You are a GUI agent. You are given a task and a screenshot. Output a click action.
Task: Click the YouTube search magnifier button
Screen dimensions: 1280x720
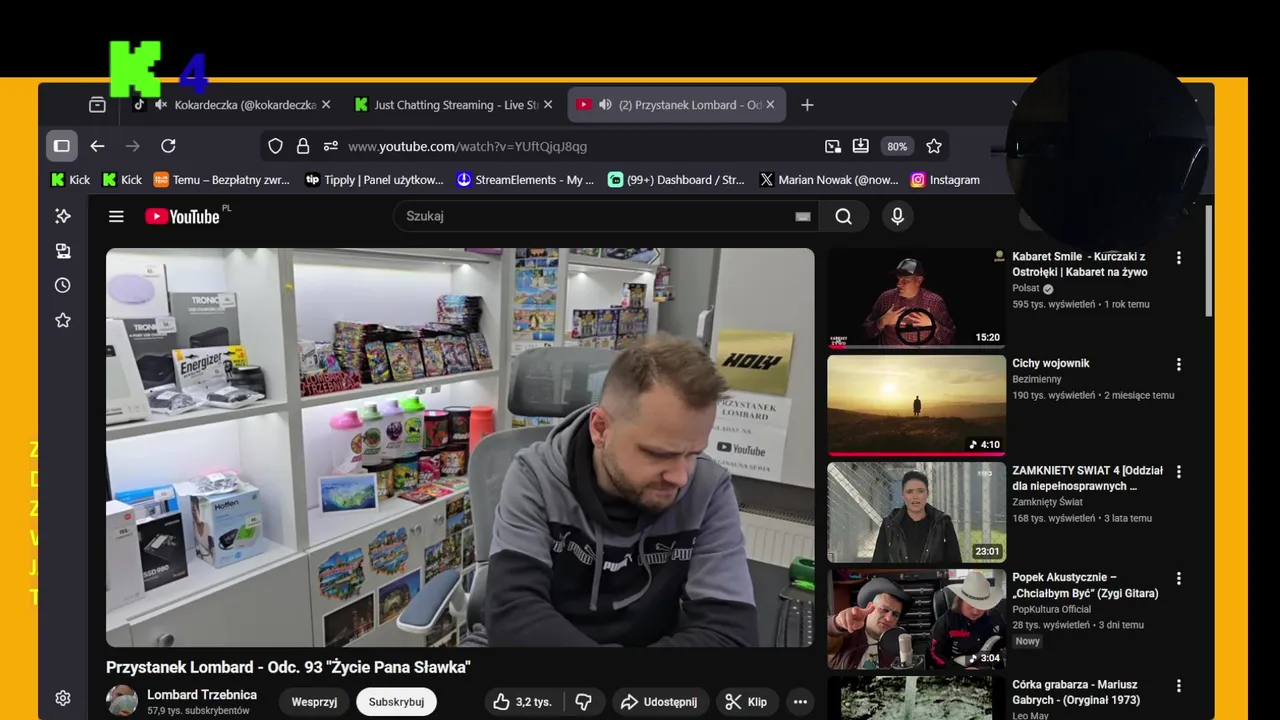tap(844, 216)
